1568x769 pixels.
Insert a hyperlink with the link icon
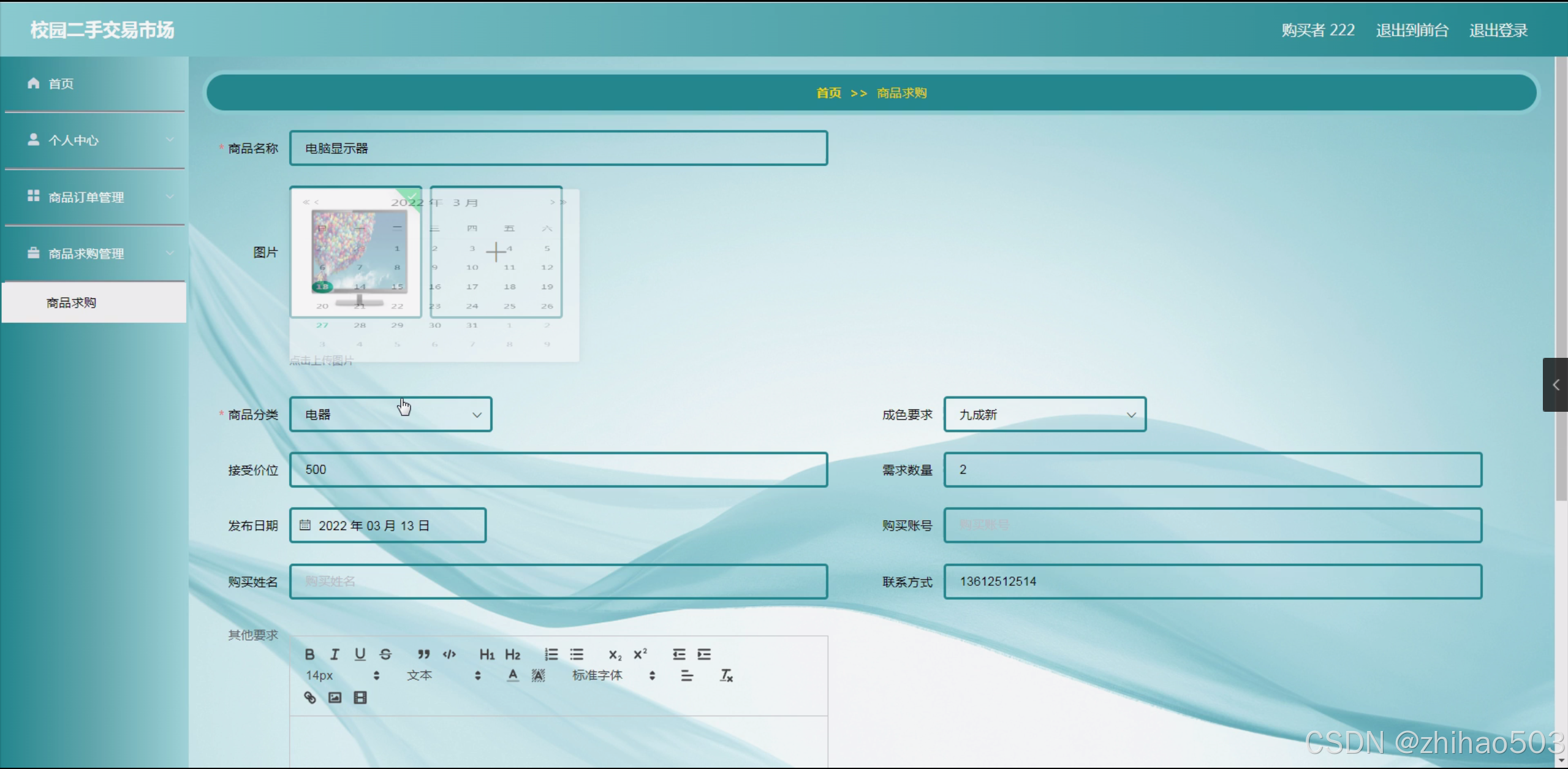pos(309,697)
